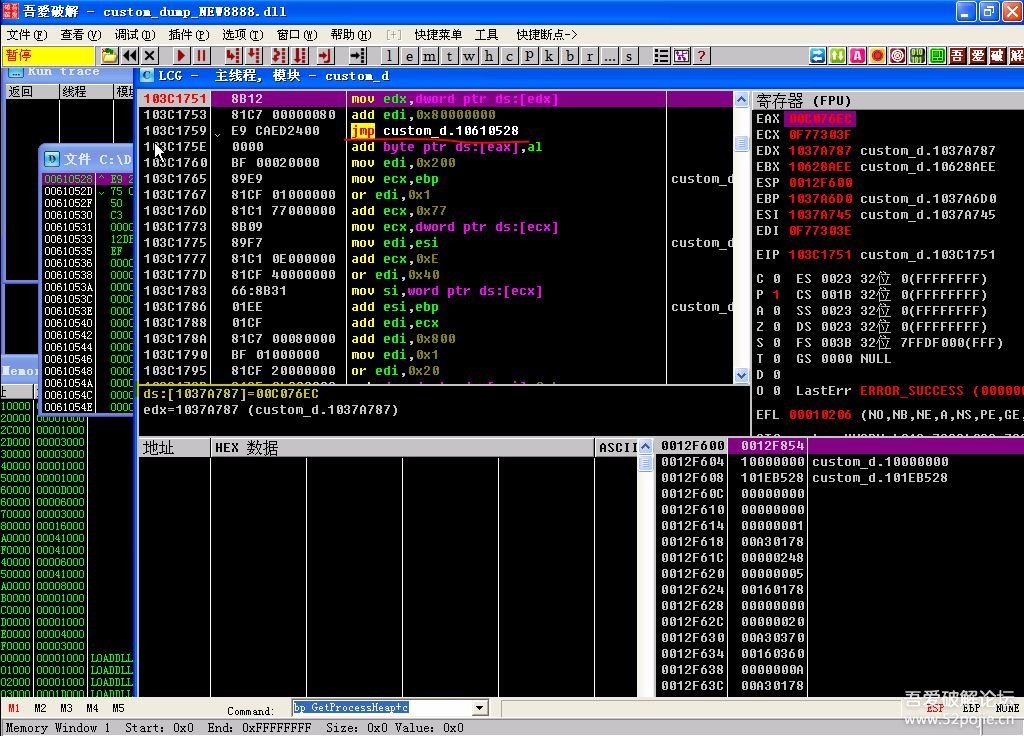Select stack row 0012F604 custom_d.10000000
This screenshot has width=1024, height=736.
839,462
